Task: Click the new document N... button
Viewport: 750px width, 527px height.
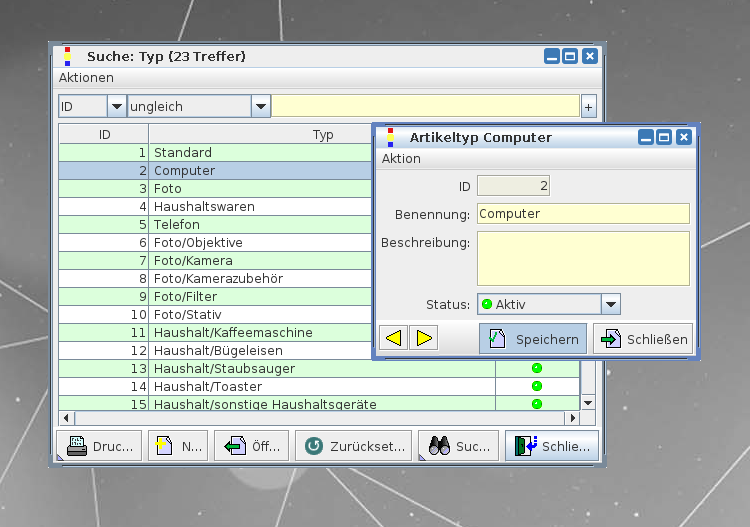Action: [x=176, y=446]
